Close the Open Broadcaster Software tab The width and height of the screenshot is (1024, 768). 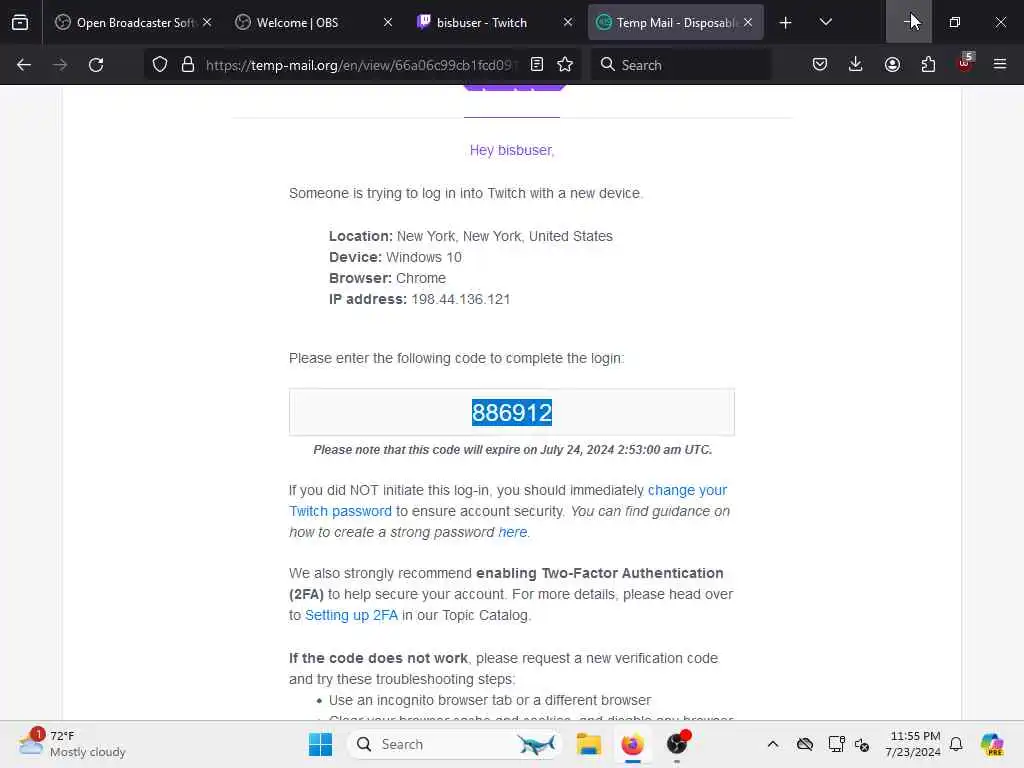point(207,22)
